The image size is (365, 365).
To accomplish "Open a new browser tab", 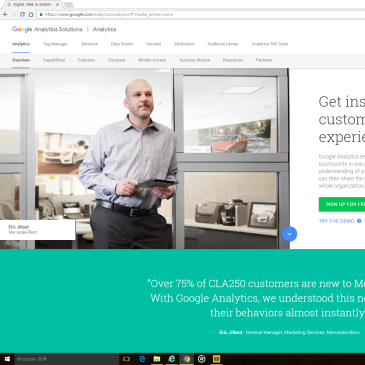I will (x=68, y=5).
